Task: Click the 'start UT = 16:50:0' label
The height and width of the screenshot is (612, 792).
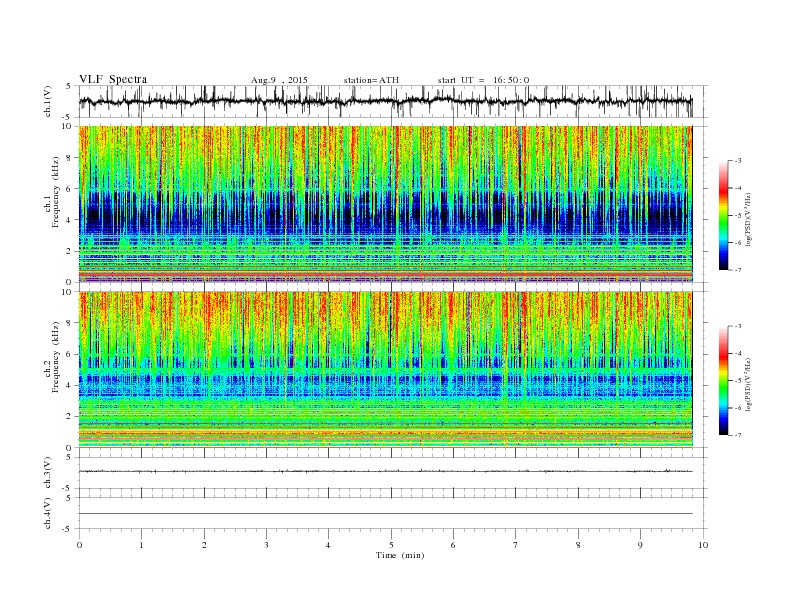Action: coord(483,80)
